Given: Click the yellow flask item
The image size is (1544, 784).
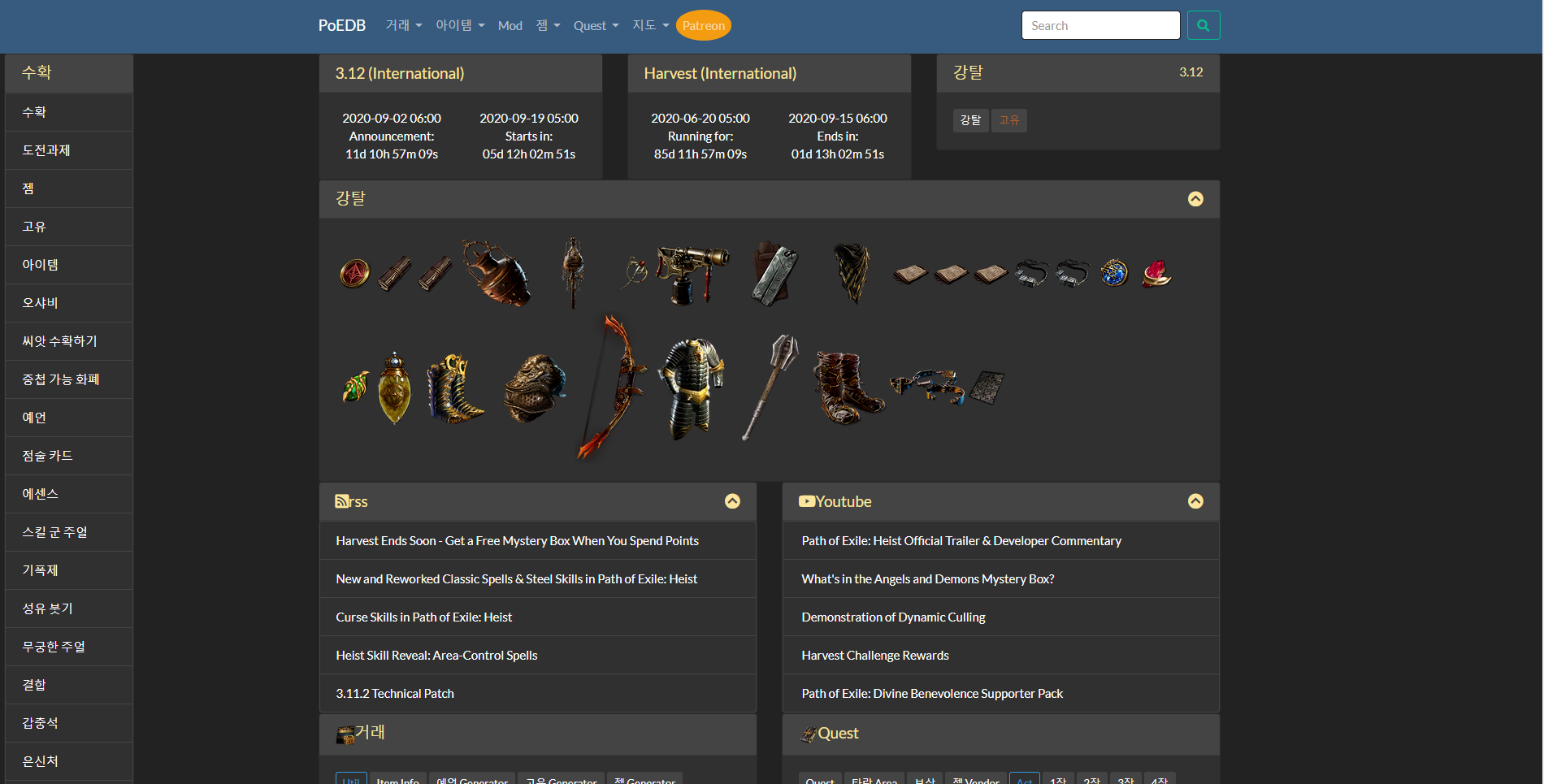Looking at the screenshot, I should pos(395,388).
